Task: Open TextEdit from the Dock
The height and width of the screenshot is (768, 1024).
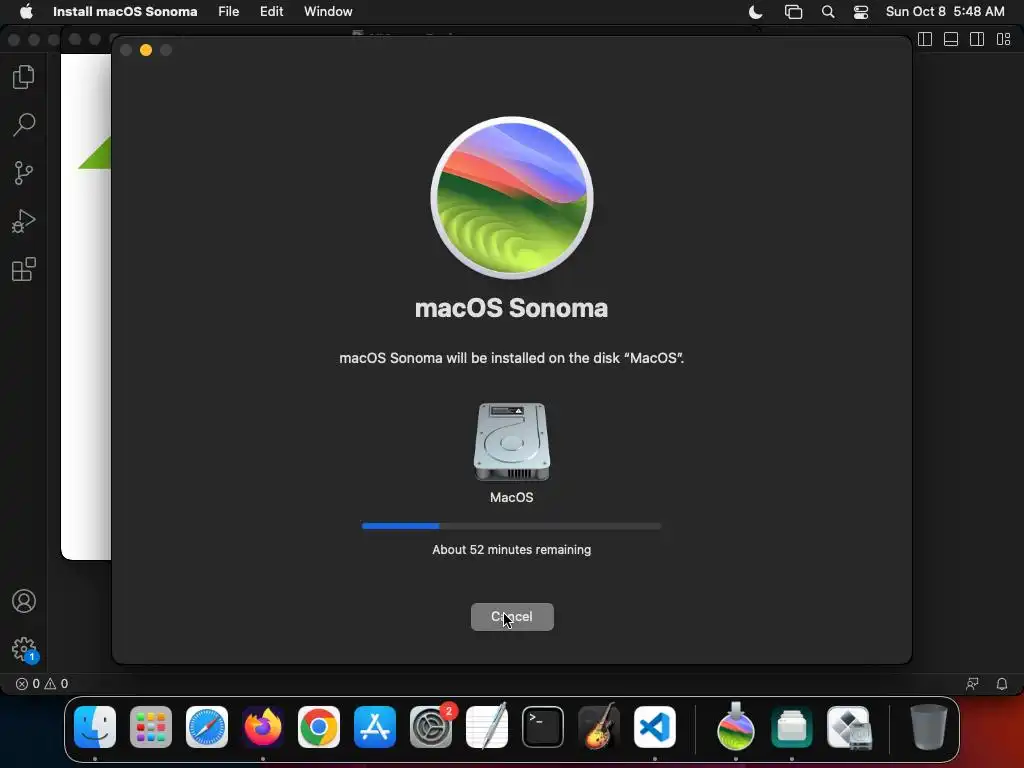Action: coord(487,726)
